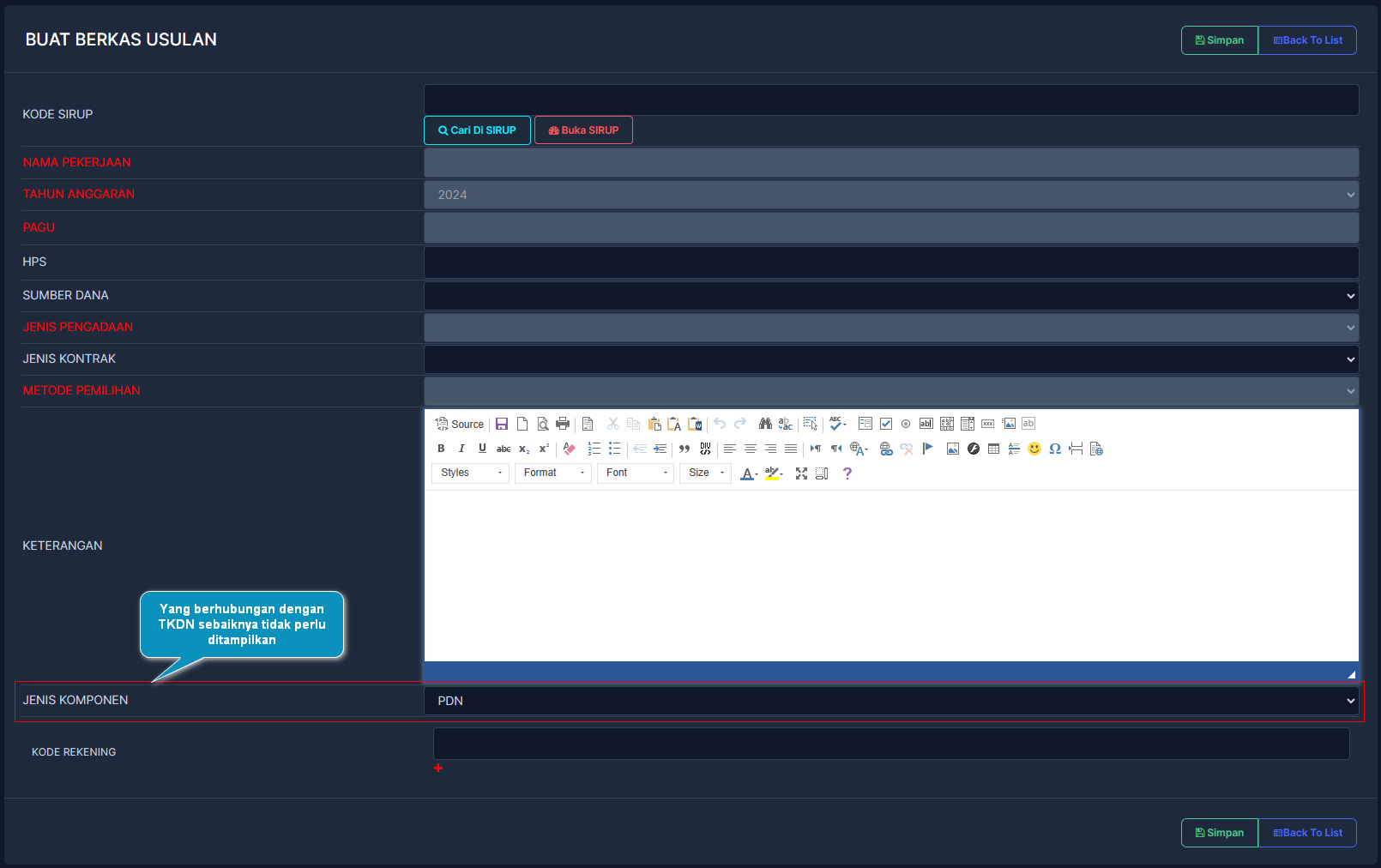Insert a Text Field form element
Screen dimensions: 1381x868
(x=926, y=424)
